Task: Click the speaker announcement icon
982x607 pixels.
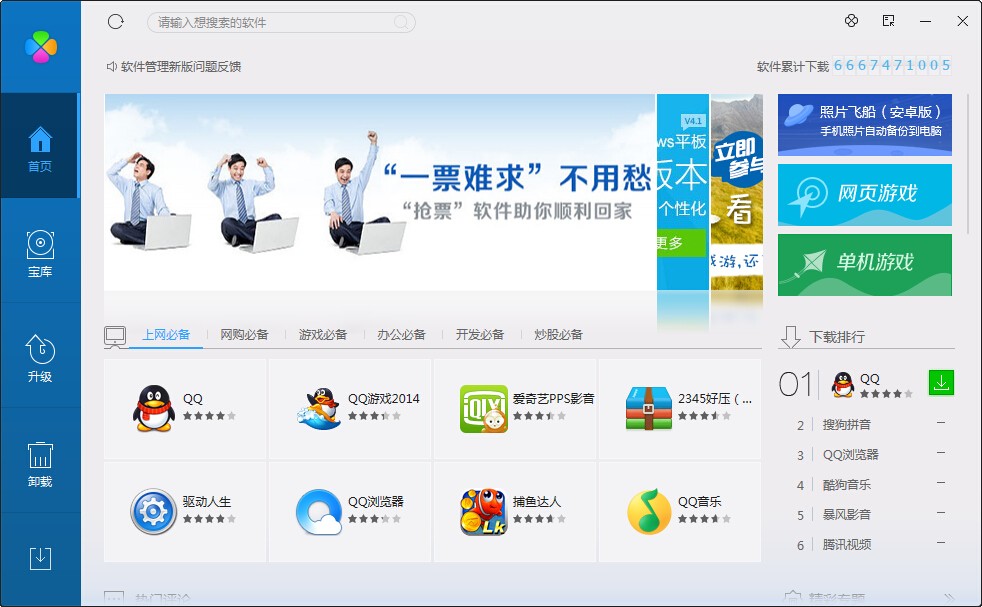Action: pos(111,66)
